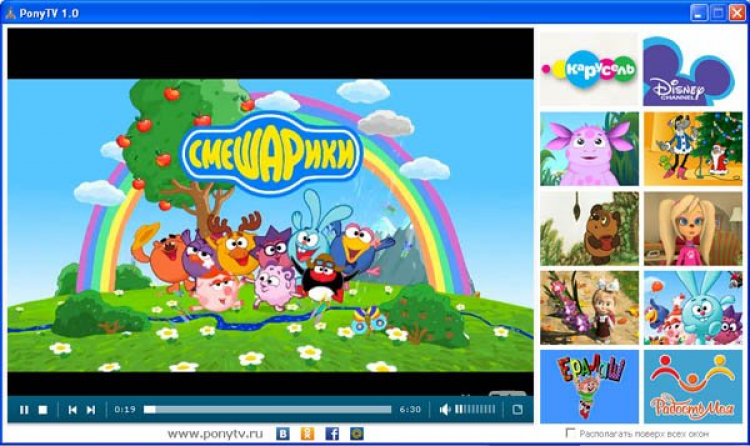Enable 'Располагать поверх всех окон' checkbox
Viewport: 750px width, 446px height.
point(570,433)
